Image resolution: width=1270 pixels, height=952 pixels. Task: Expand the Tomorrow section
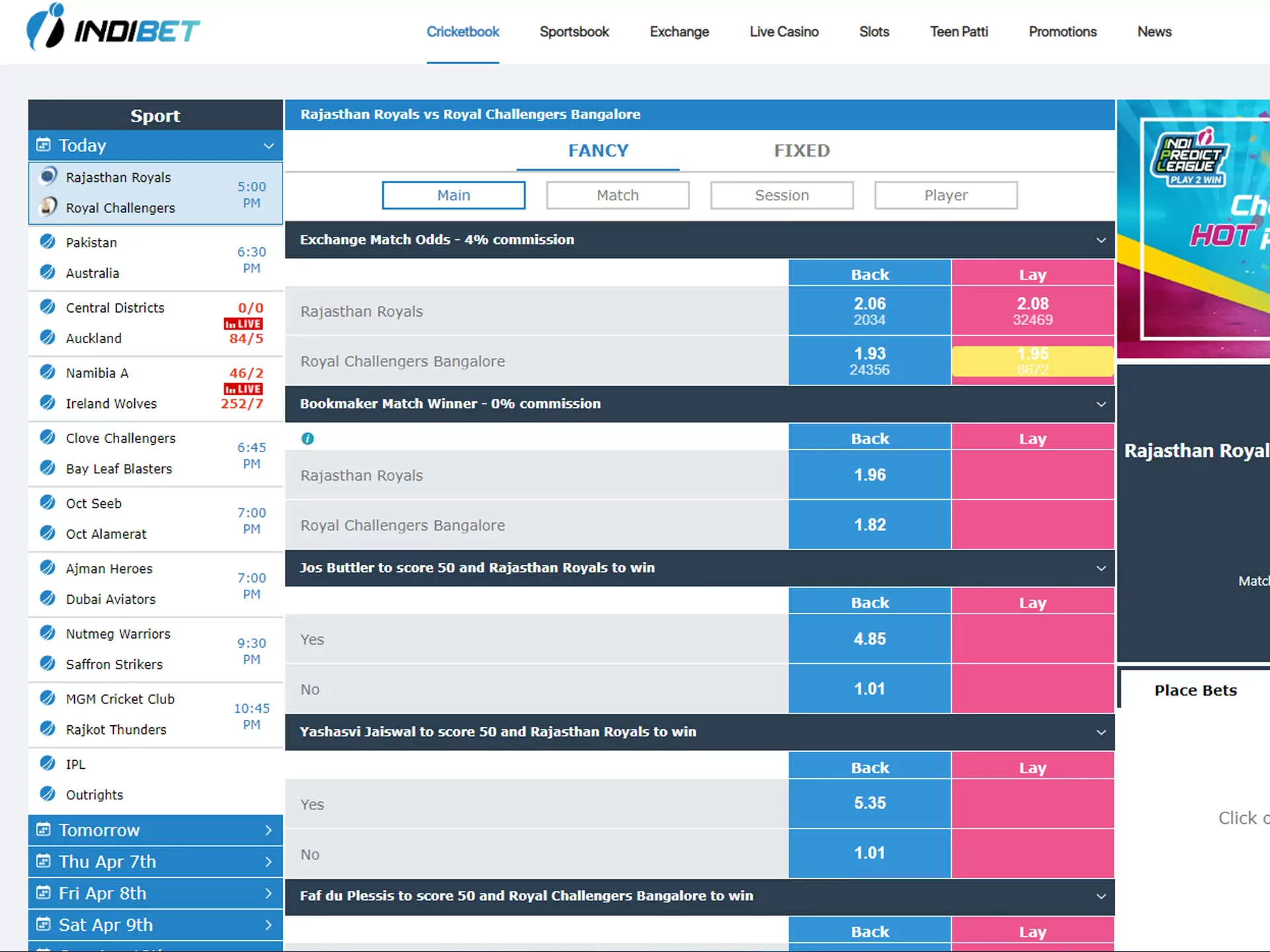pos(269,830)
